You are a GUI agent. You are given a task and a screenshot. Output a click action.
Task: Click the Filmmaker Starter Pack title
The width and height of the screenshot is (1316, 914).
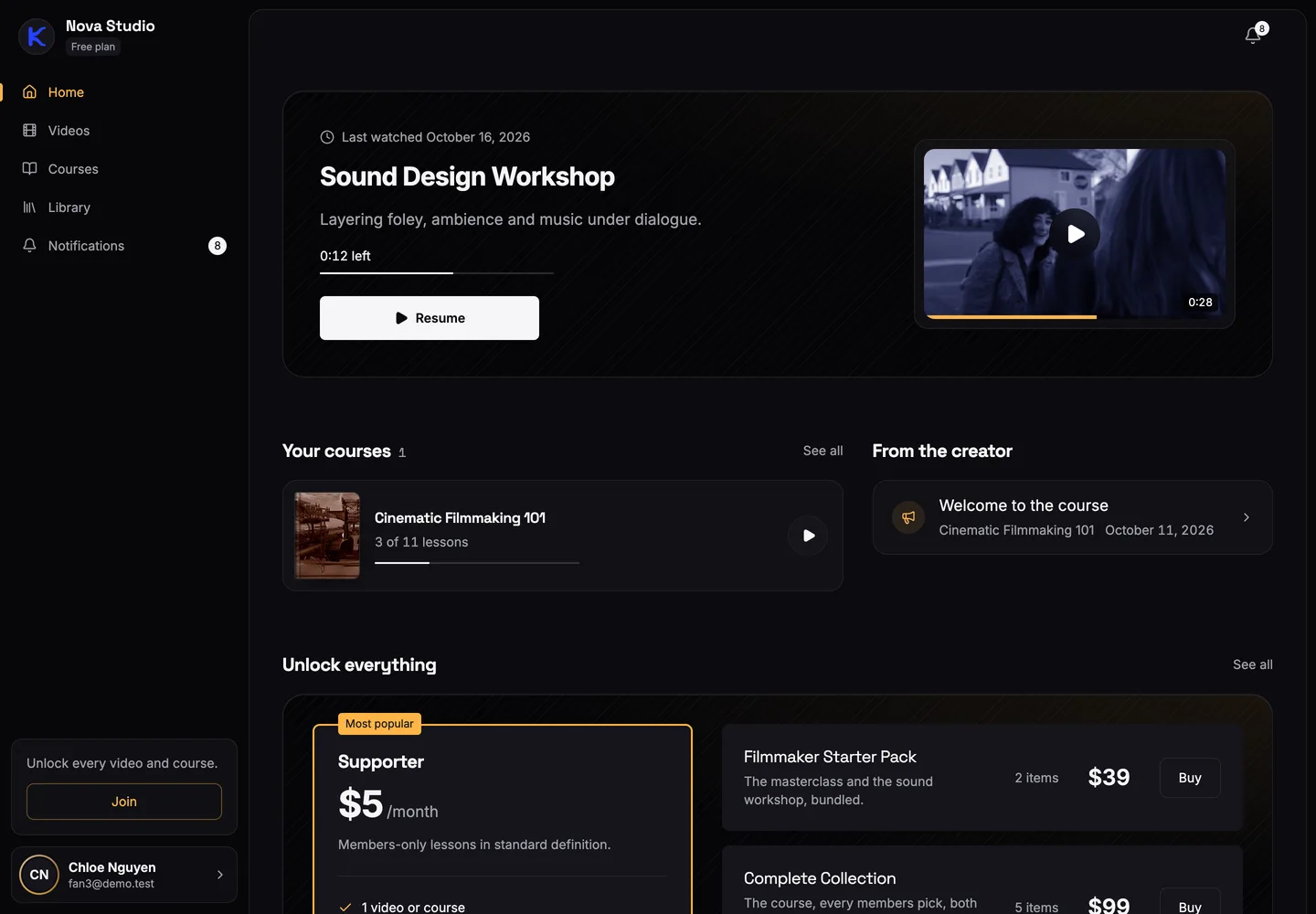(830, 757)
